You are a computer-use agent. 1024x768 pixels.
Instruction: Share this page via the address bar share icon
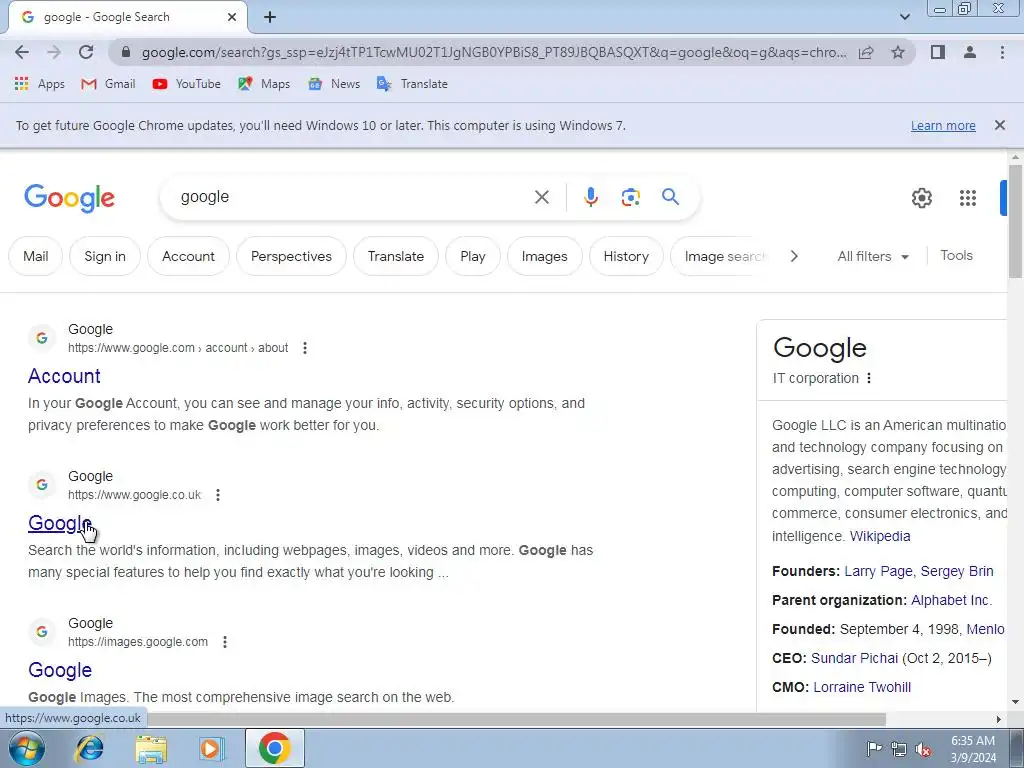[866, 52]
